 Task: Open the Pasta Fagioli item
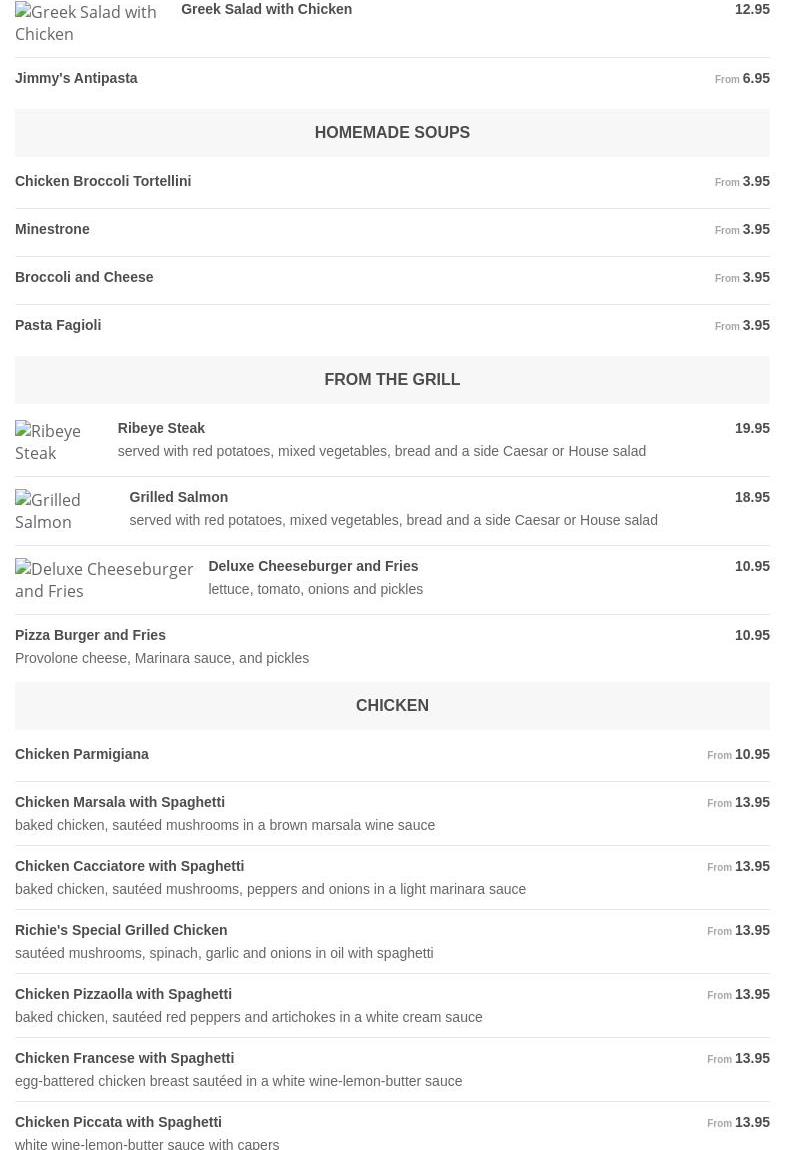pyautogui.click(x=58, y=325)
